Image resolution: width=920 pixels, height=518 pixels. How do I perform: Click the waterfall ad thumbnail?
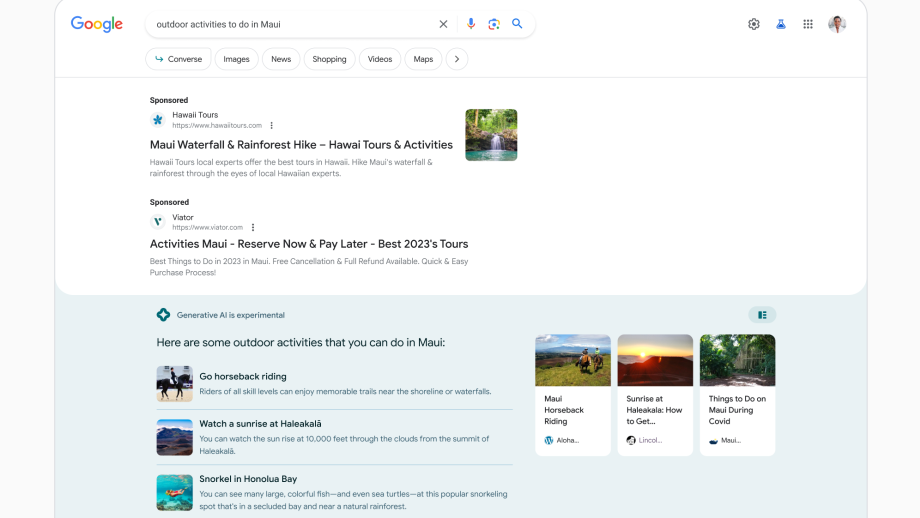(491, 135)
